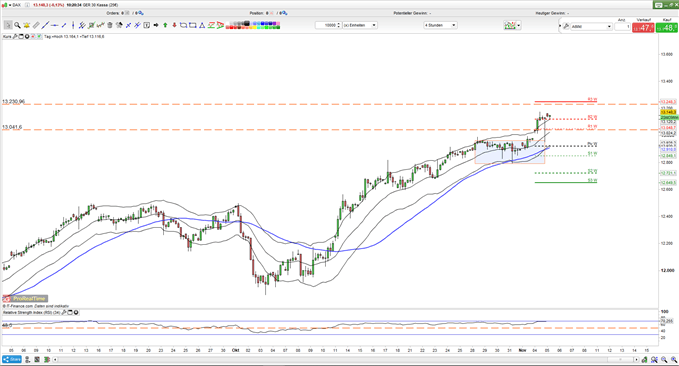Open the Kurs price settings wrench
The image size is (679, 366).
click(15, 37)
